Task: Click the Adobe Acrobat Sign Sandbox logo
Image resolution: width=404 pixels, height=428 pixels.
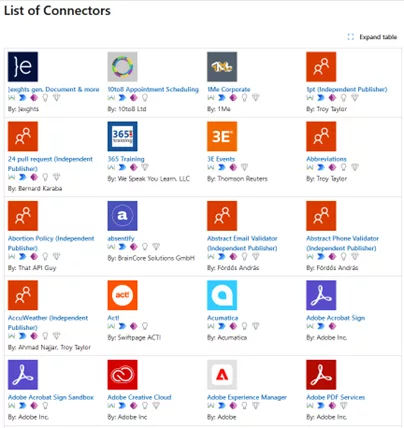Action: pyautogui.click(x=23, y=375)
